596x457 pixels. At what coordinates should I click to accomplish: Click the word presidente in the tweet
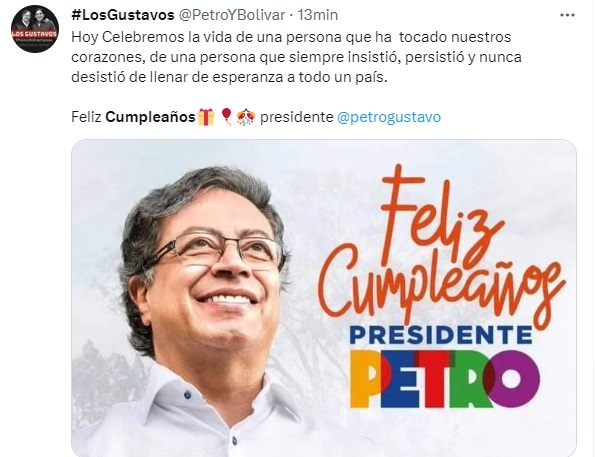point(296,117)
